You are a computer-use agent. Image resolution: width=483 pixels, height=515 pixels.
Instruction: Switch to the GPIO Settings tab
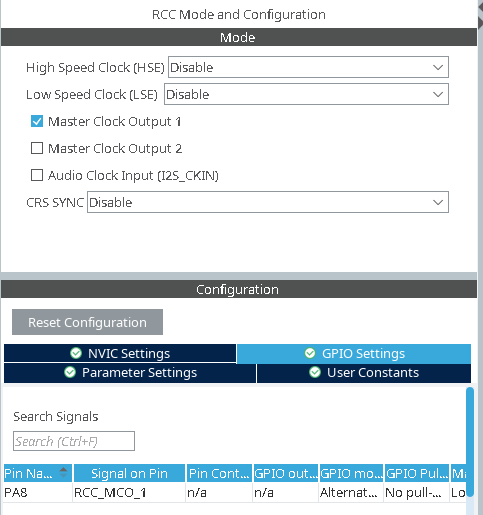point(354,353)
